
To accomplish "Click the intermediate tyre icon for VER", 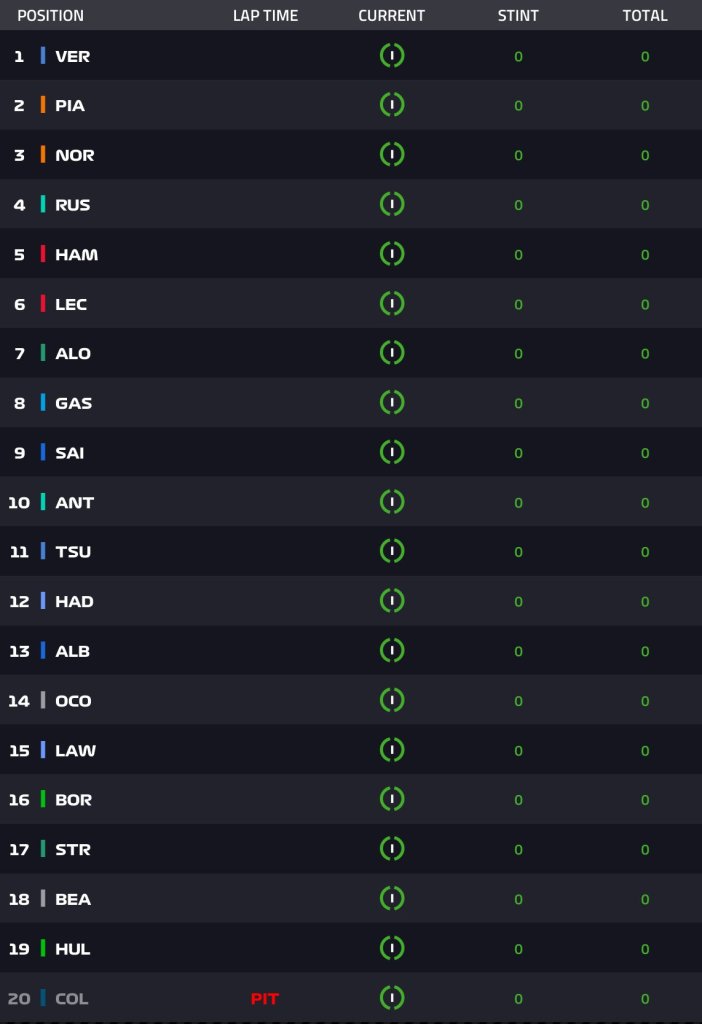I will 392,56.
